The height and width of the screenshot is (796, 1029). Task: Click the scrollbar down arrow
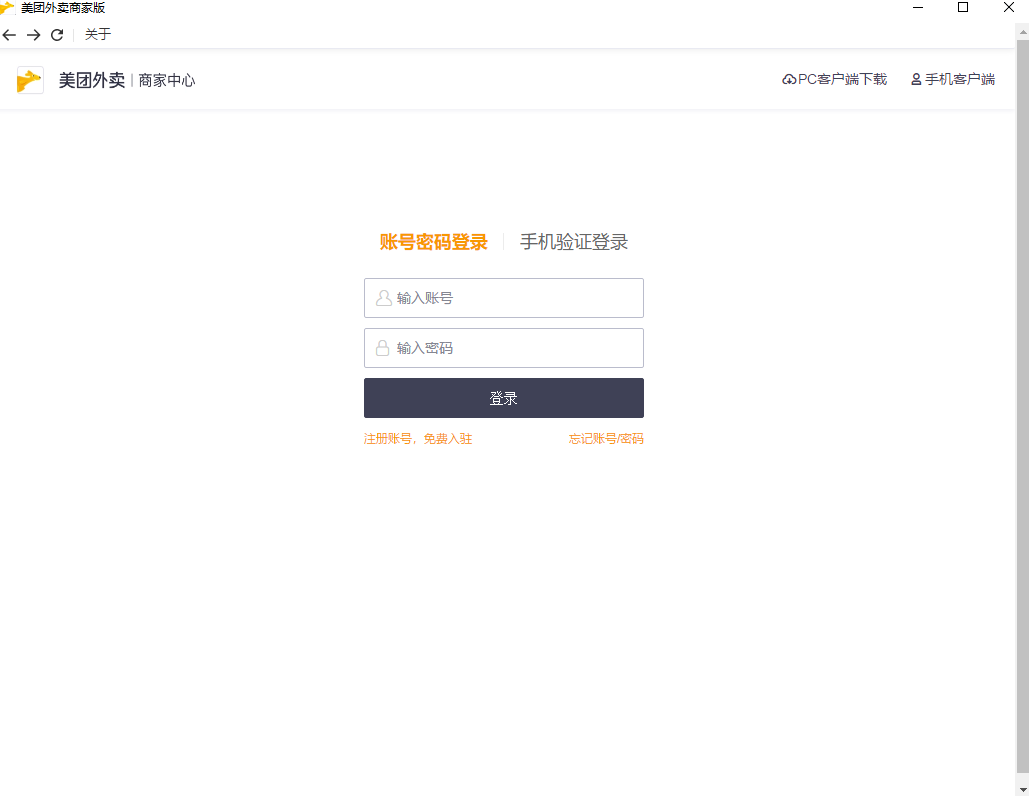point(1022,789)
